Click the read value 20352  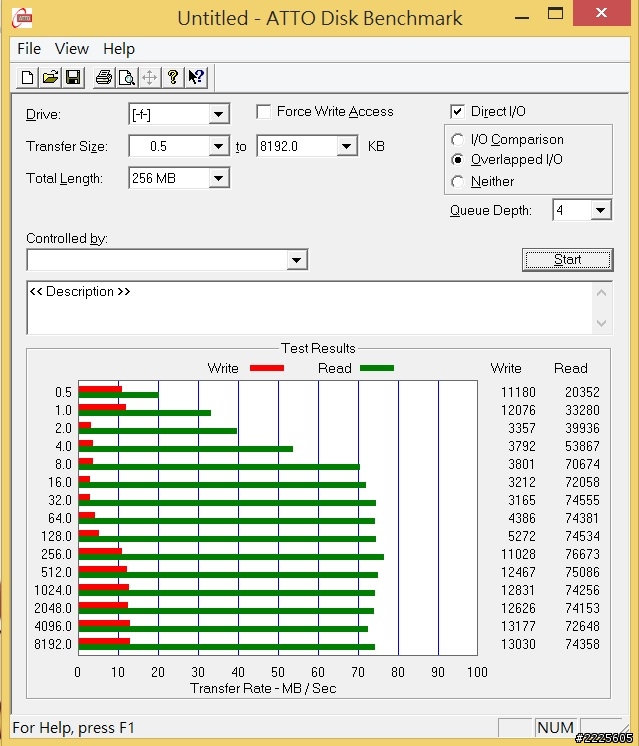point(582,392)
